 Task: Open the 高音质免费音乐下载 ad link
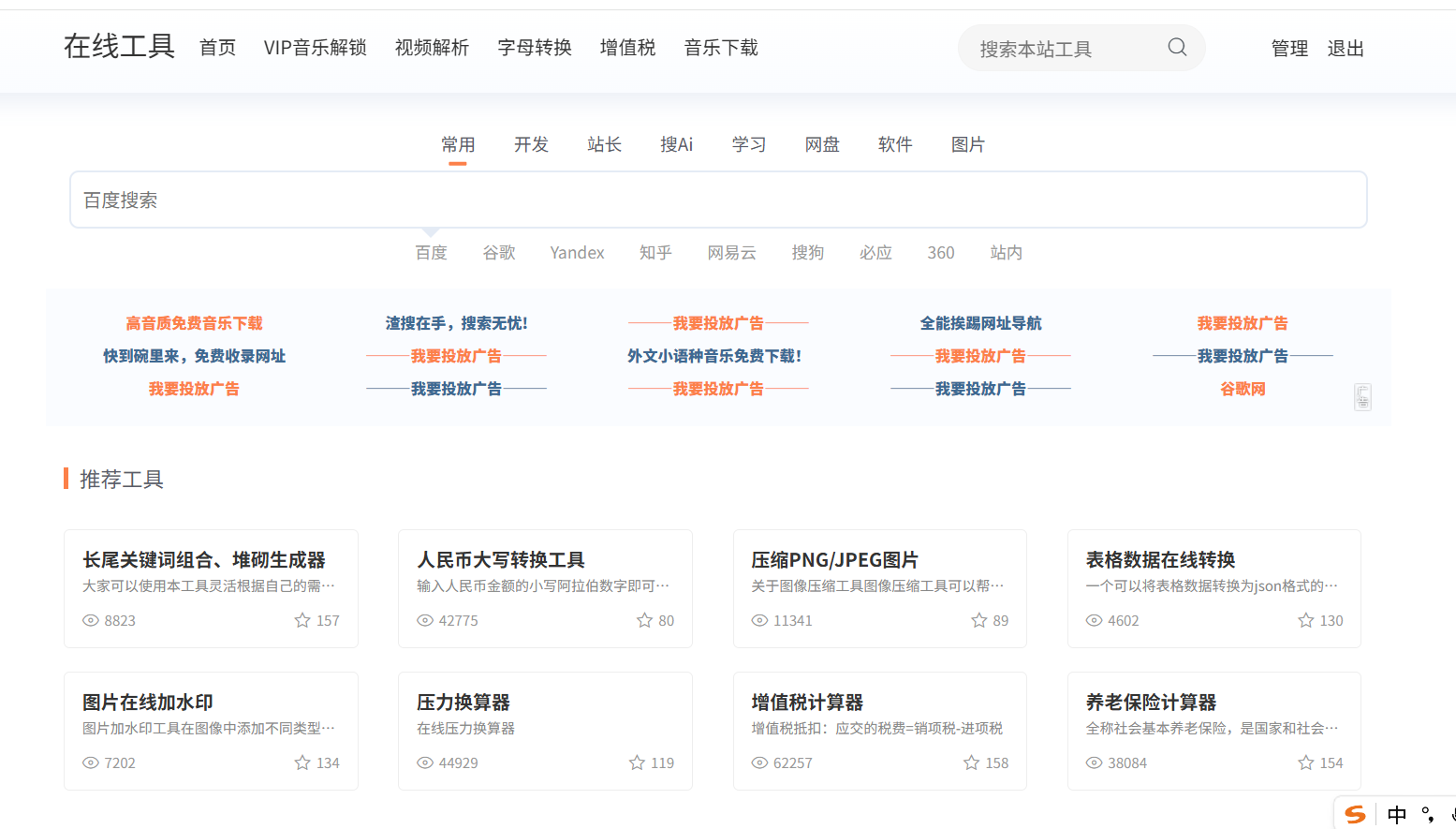(x=194, y=323)
